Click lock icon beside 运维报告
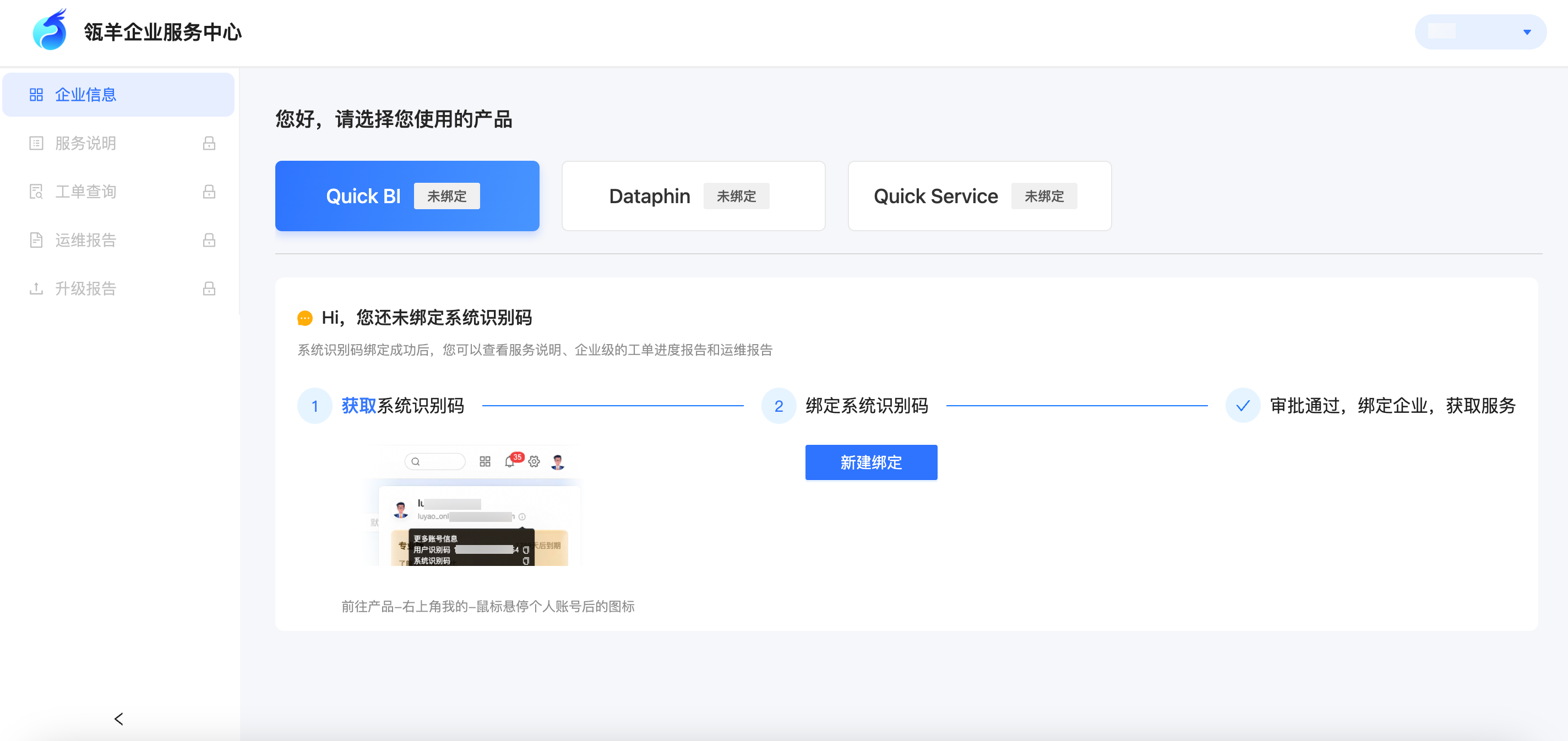The width and height of the screenshot is (1568, 741). [209, 240]
